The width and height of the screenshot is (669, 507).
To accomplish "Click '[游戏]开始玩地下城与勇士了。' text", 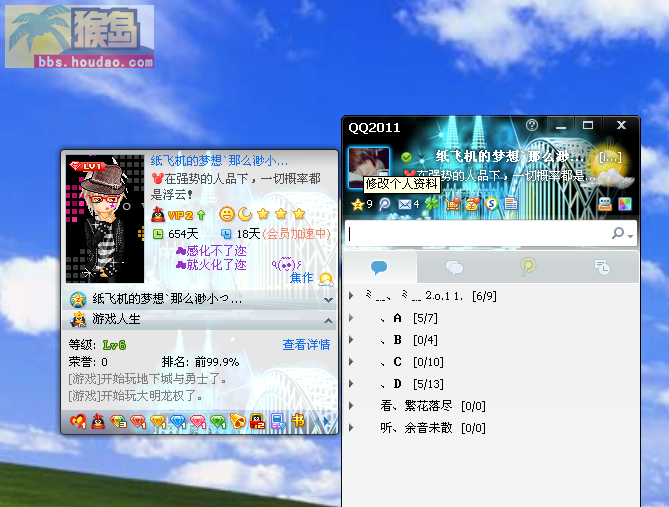I will (147, 379).
